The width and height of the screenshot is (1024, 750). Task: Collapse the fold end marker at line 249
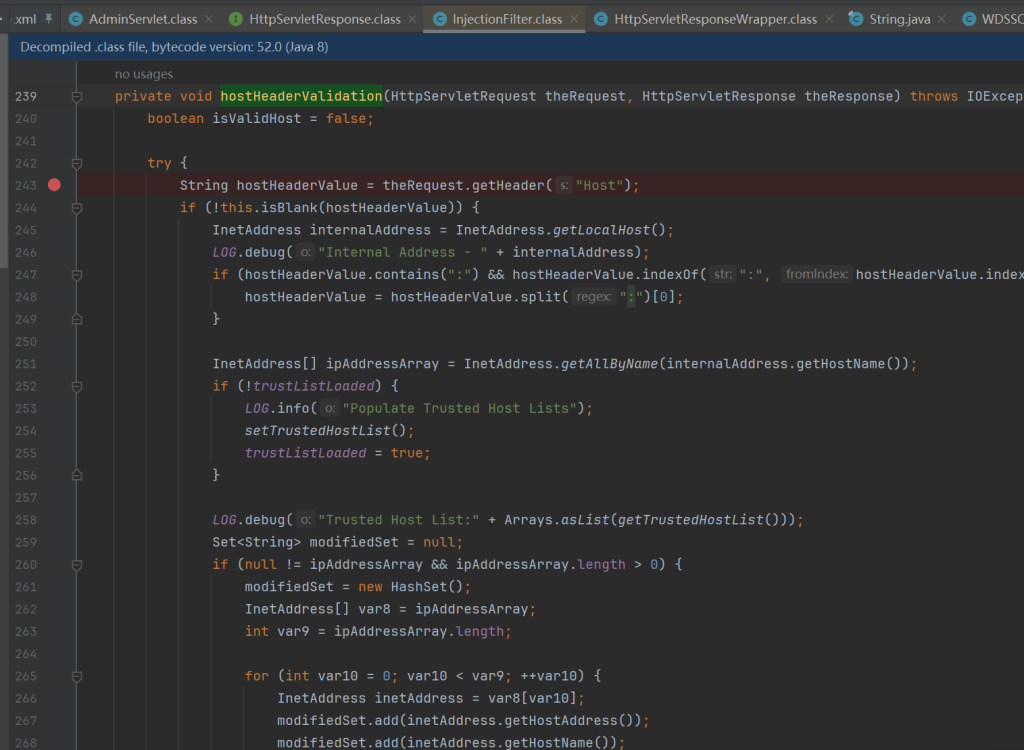76,319
